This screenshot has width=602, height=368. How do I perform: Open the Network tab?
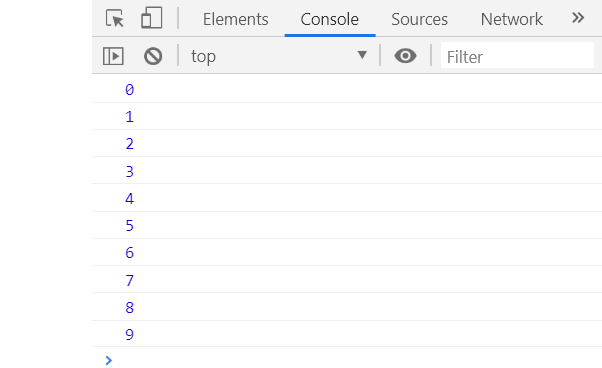click(x=511, y=19)
